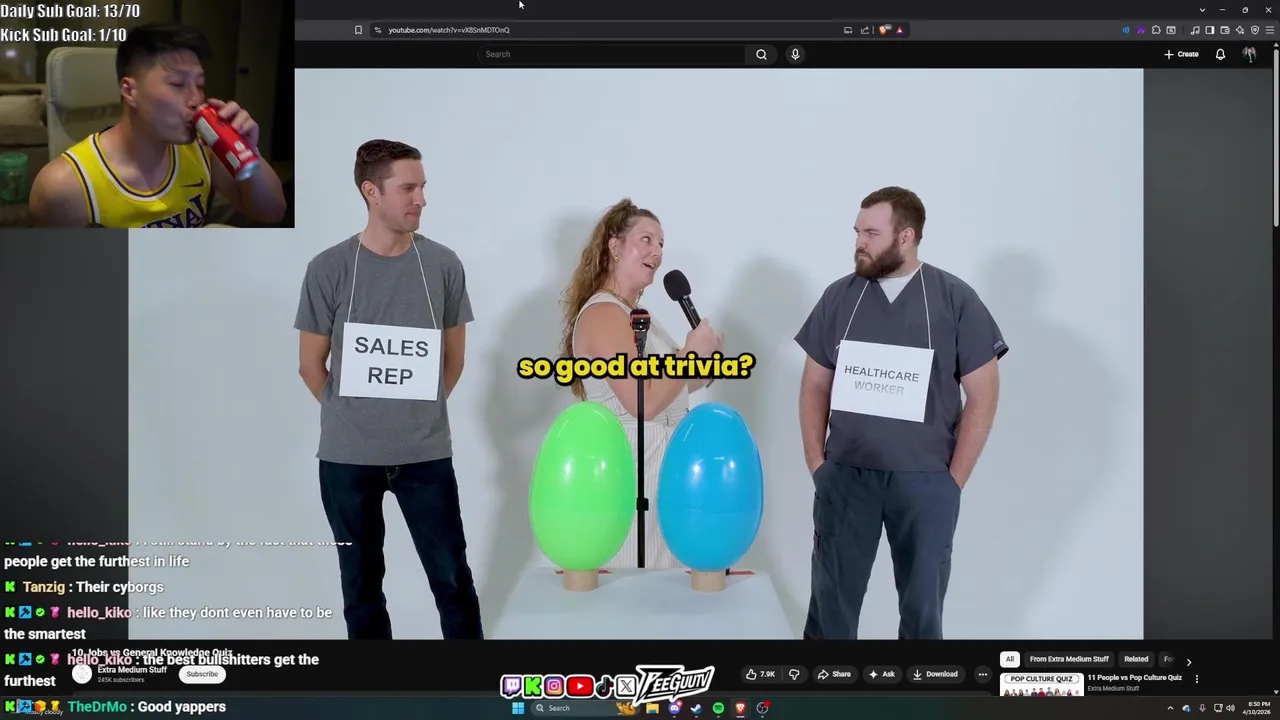Click the Kick Sub Goal 1/10 text
The image size is (1280, 720).
(x=63, y=35)
